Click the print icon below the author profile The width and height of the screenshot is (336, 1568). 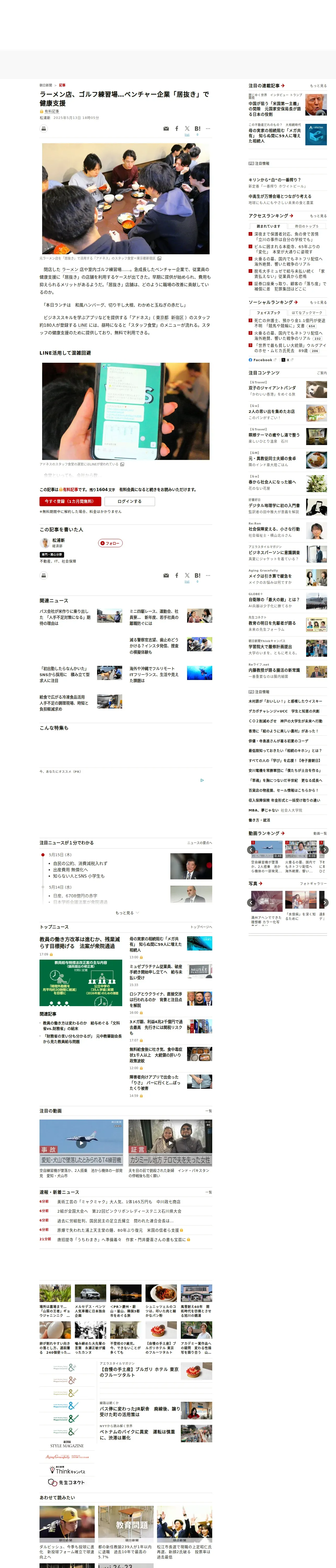tap(44, 575)
